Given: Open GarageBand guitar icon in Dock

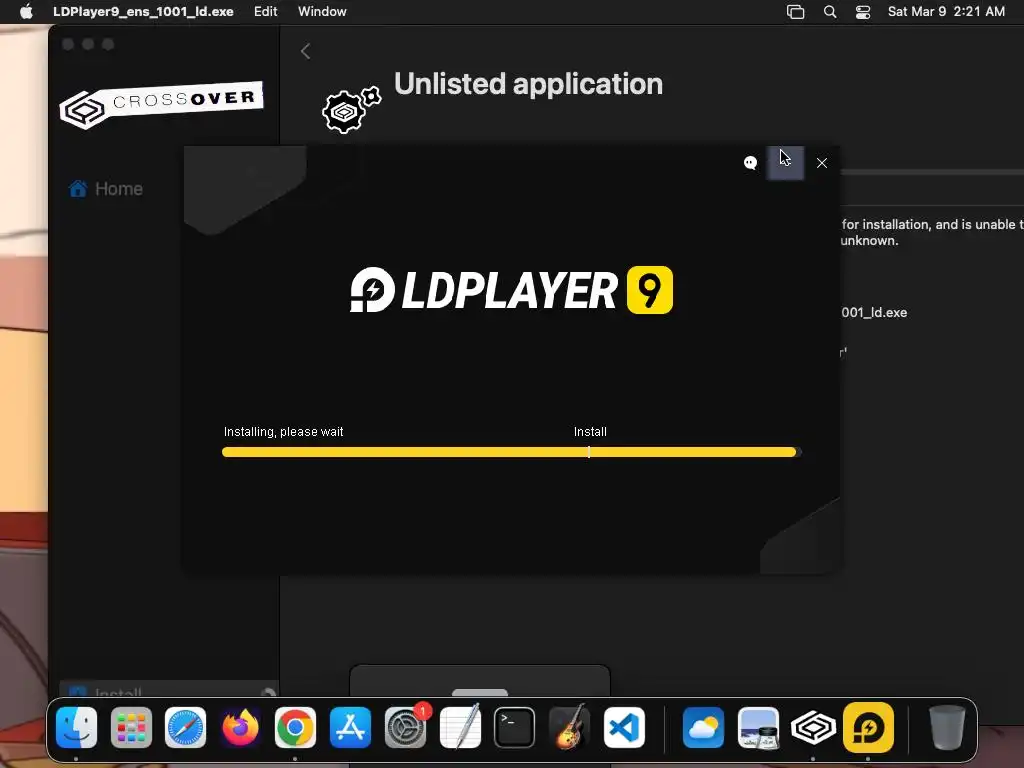Looking at the screenshot, I should (569, 727).
